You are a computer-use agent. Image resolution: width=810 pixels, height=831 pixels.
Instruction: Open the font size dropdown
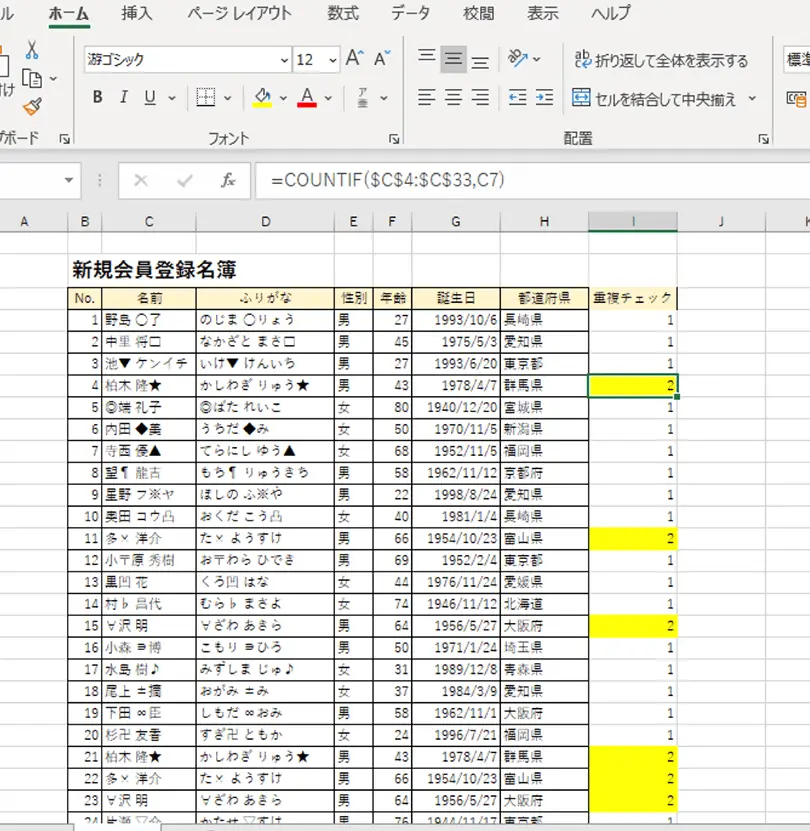331,60
